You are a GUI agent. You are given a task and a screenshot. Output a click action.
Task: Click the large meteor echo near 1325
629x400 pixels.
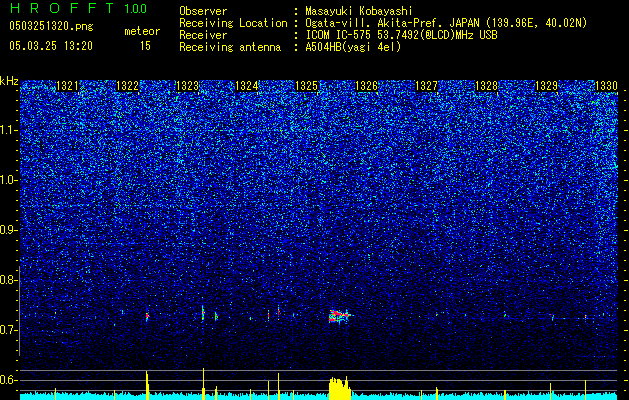340,316
